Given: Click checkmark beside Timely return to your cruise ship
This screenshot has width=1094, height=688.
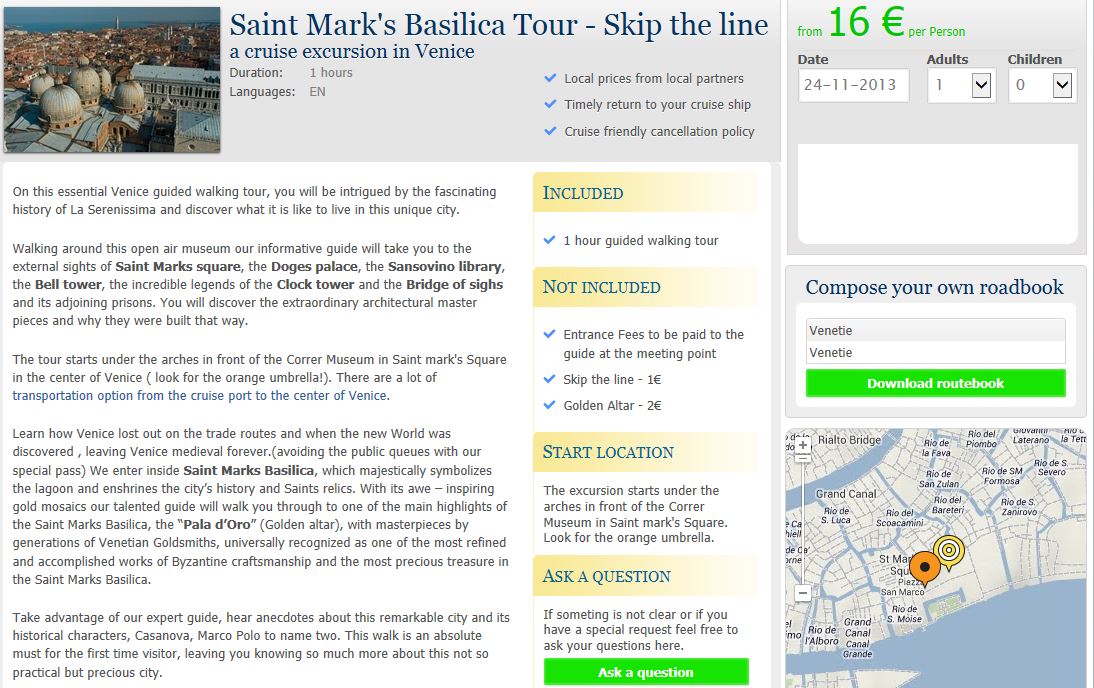Looking at the screenshot, I should point(550,104).
